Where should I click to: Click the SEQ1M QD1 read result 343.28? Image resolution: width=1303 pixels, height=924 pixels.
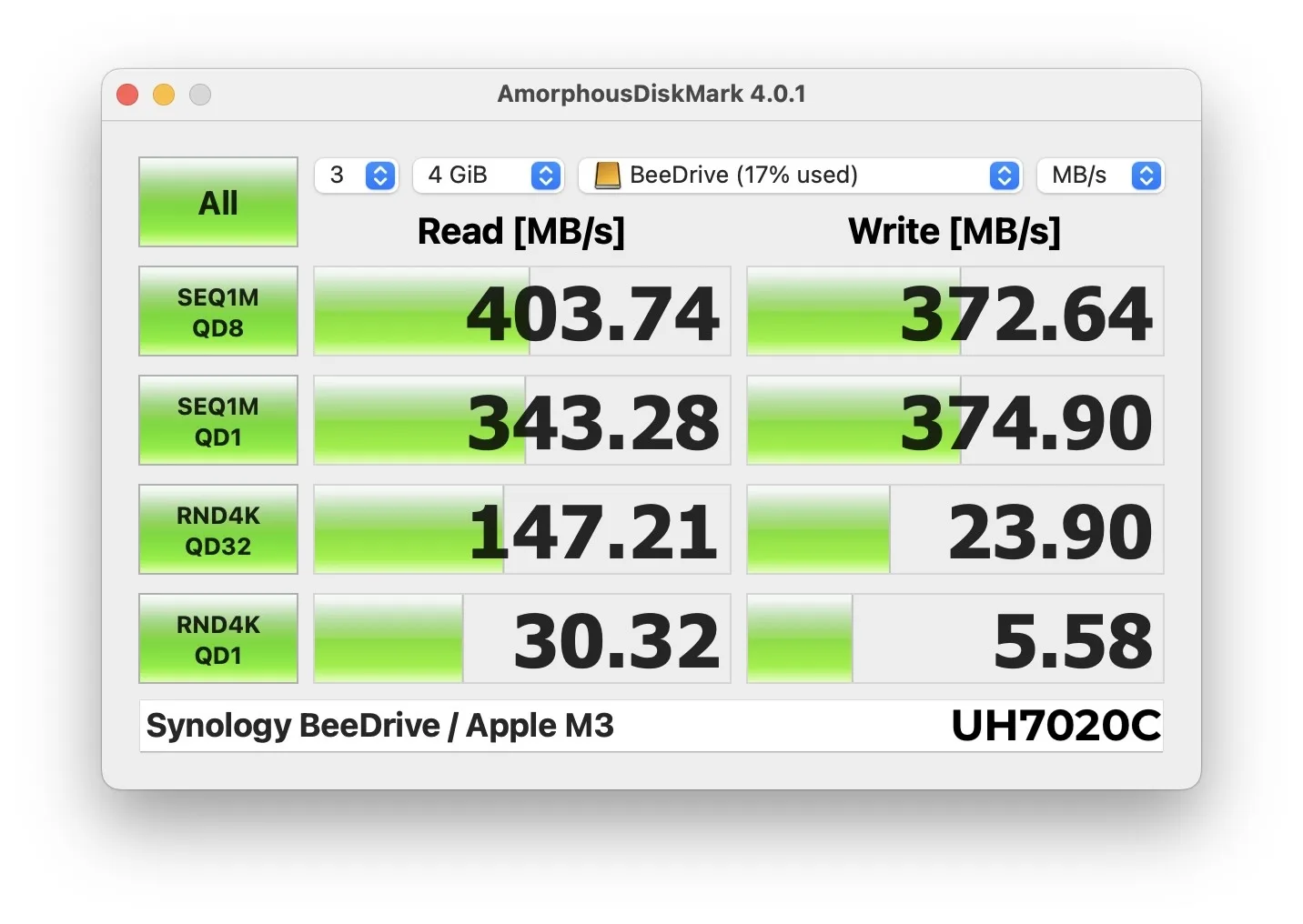pos(522,420)
